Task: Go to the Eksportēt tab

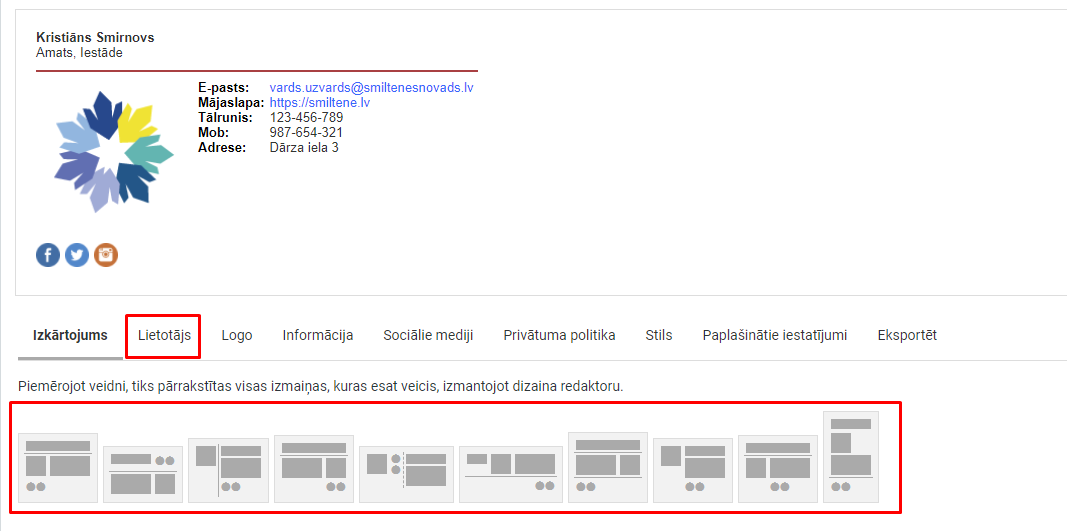Action: tap(907, 336)
